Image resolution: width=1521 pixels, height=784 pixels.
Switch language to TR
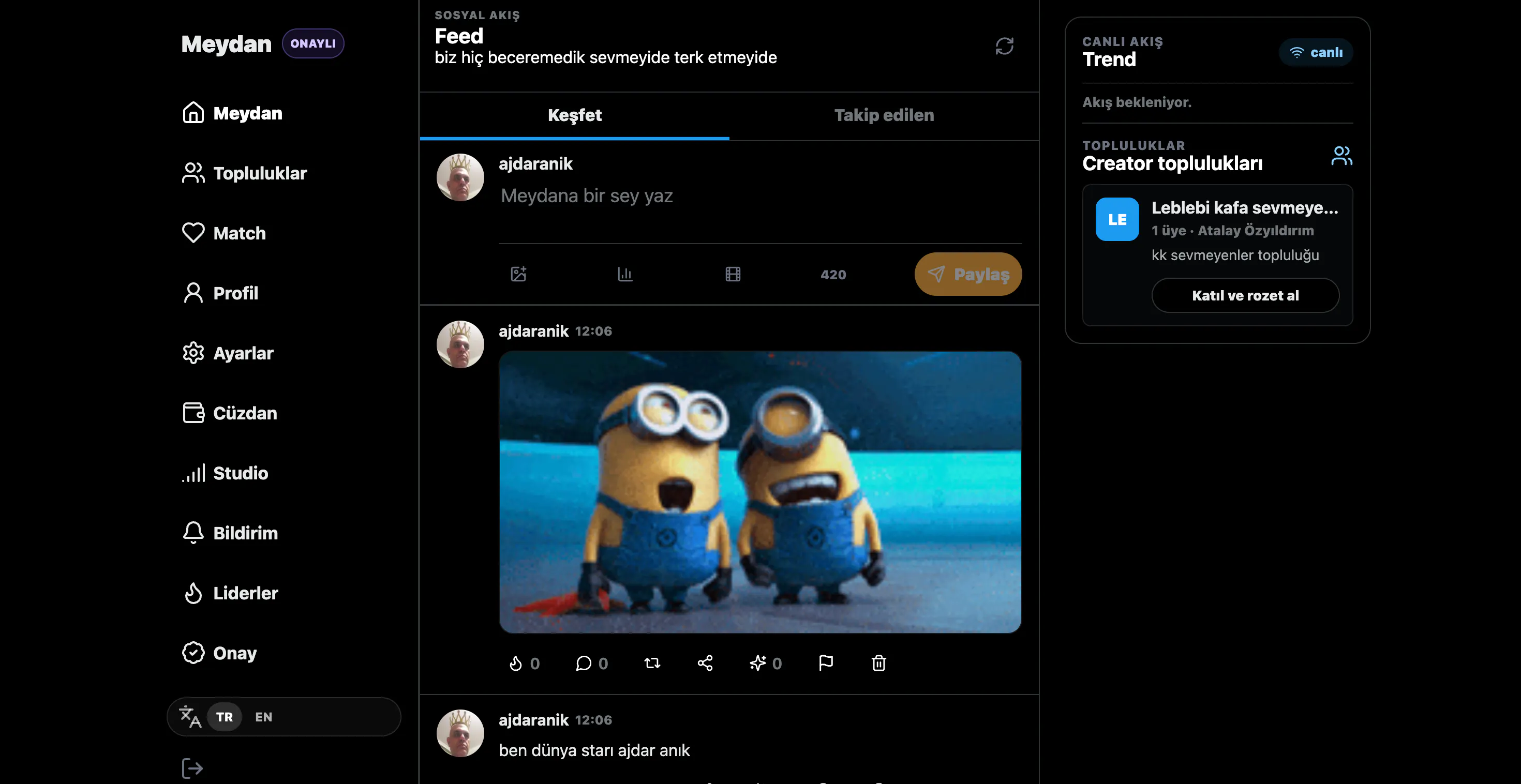point(225,717)
